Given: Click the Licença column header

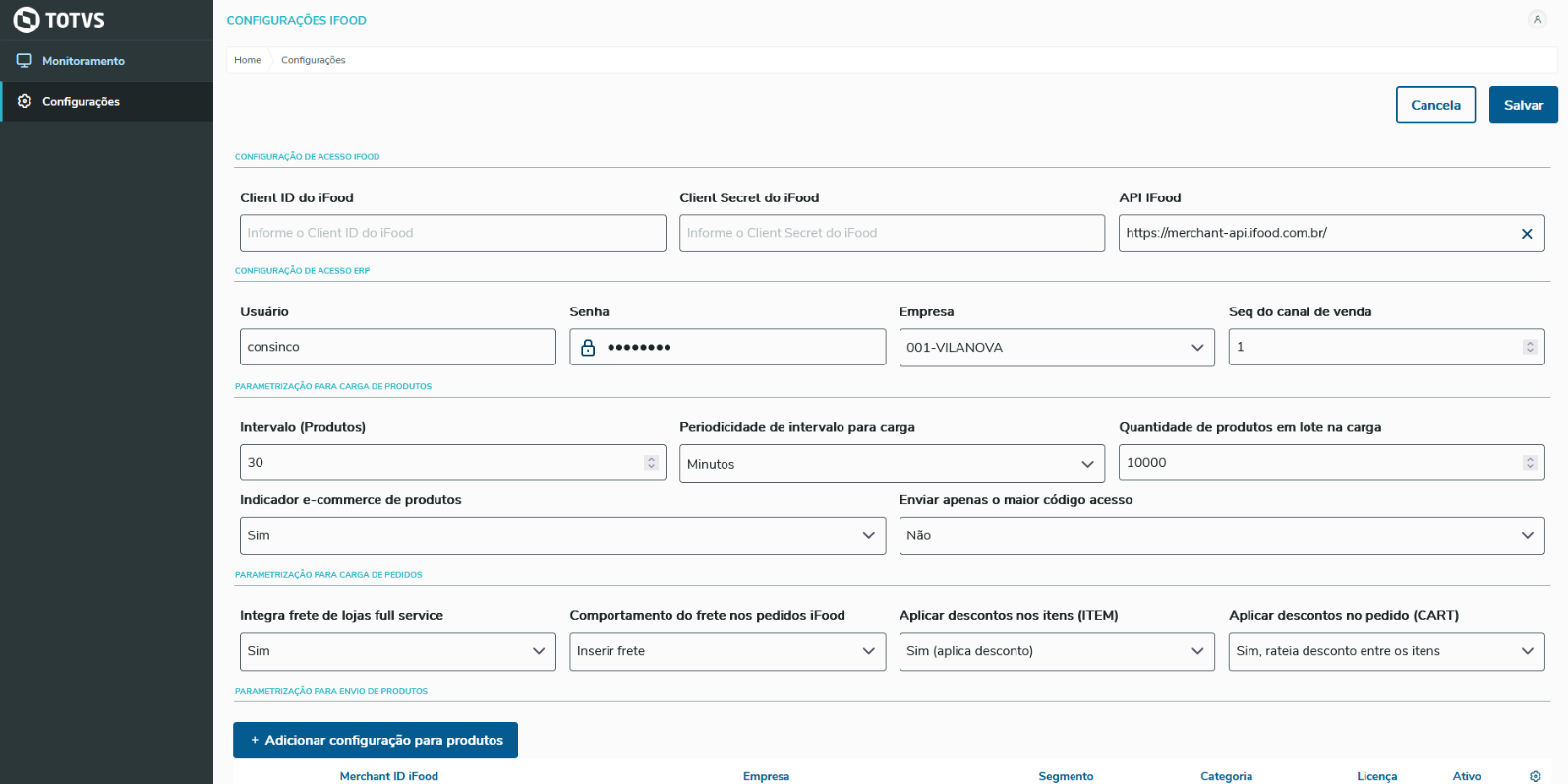Looking at the screenshot, I should (1376, 776).
